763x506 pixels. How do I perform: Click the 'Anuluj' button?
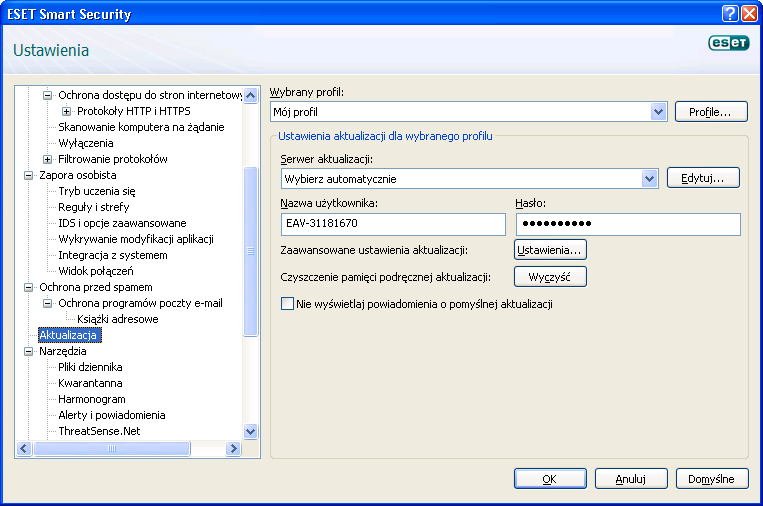[631, 479]
